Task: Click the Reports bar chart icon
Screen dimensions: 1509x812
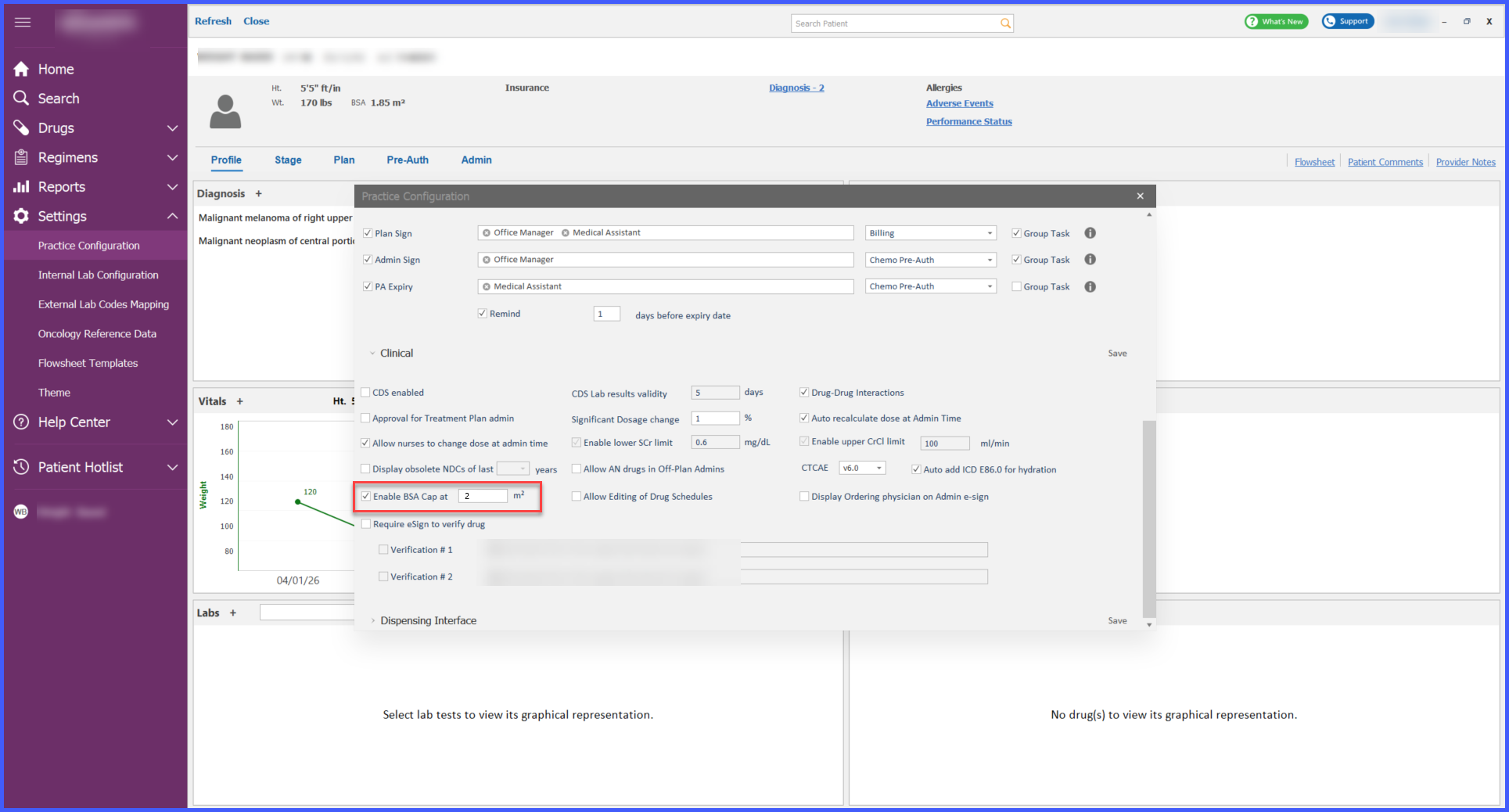Action: (x=21, y=186)
